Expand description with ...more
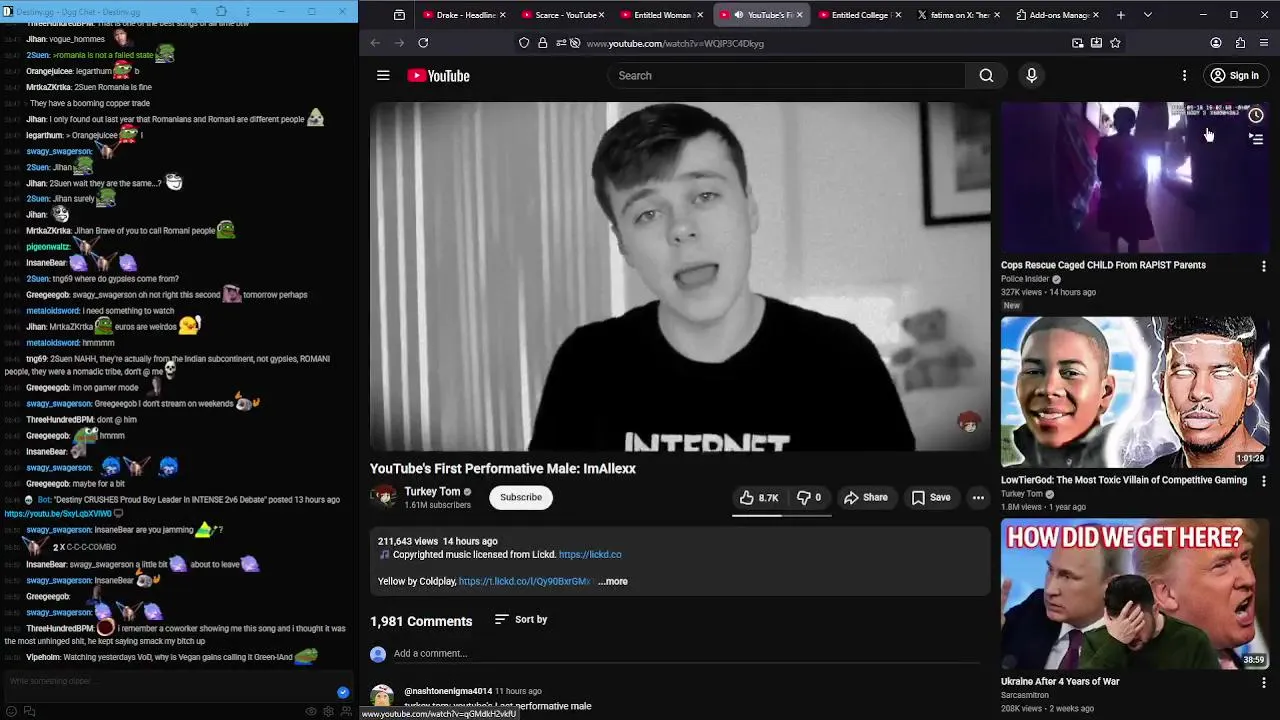 [613, 582]
